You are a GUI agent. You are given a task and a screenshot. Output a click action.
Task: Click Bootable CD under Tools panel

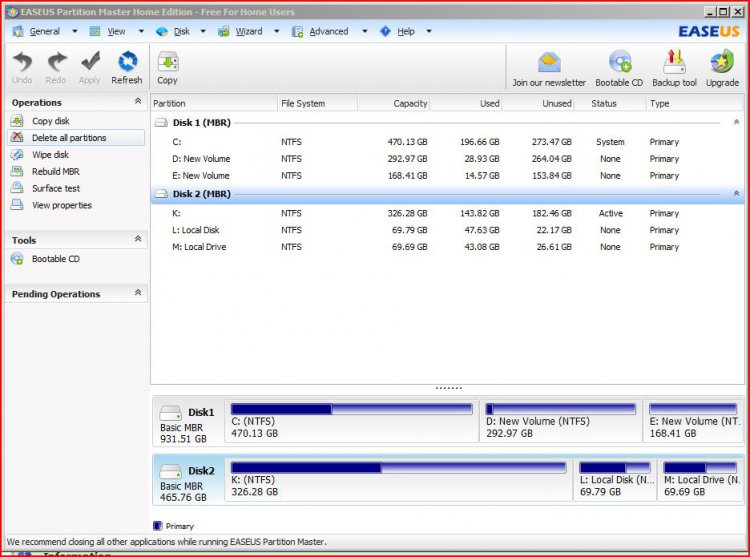[55, 259]
